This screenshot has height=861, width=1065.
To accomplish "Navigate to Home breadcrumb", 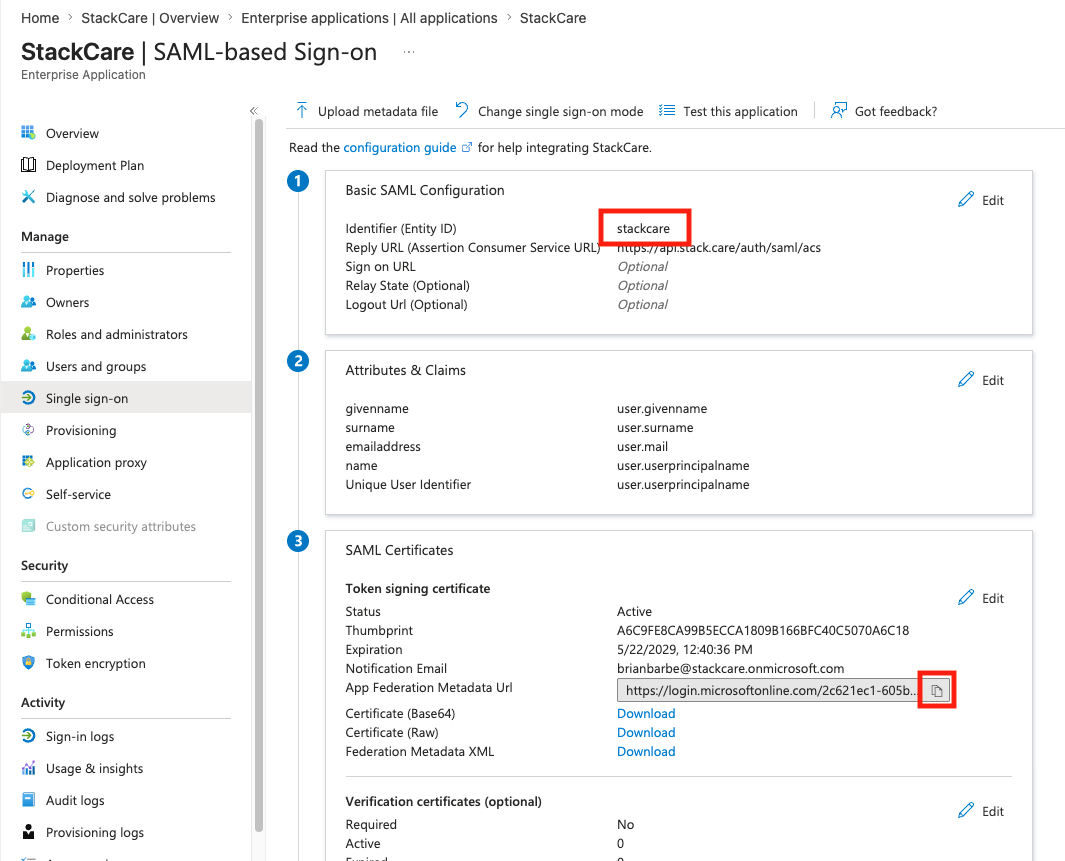I will pyautogui.click(x=40, y=18).
